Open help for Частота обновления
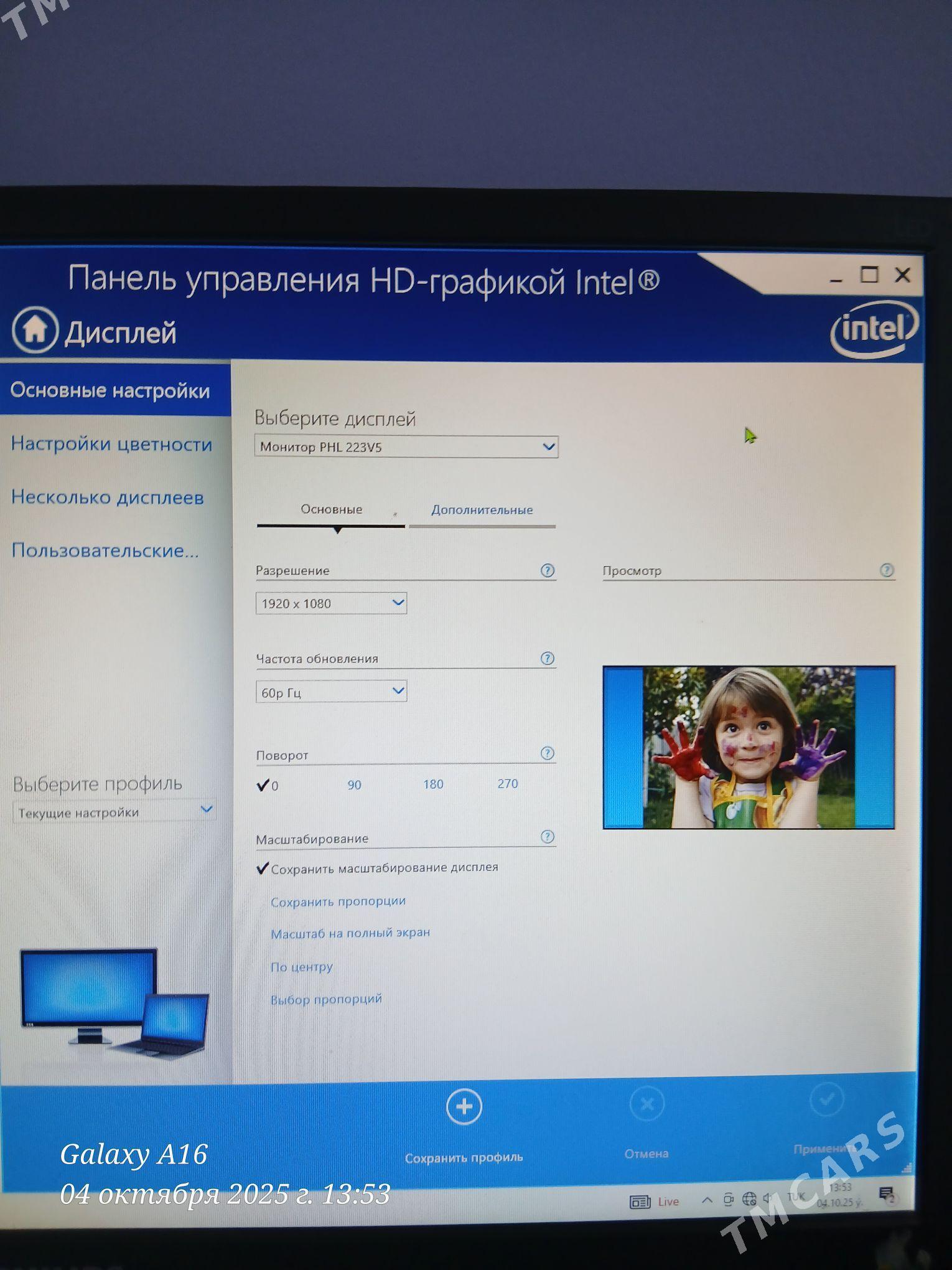This screenshot has height=1270, width=952. pyautogui.click(x=547, y=659)
